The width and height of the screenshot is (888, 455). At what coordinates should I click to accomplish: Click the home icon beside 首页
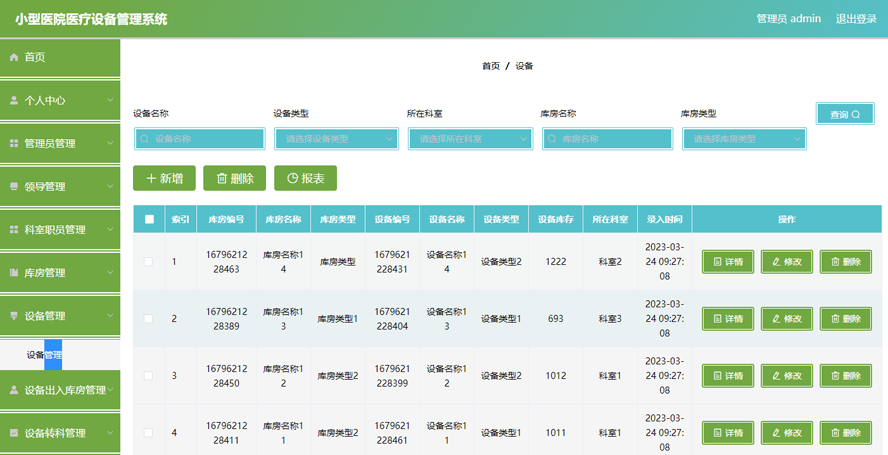tap(14, 57)
